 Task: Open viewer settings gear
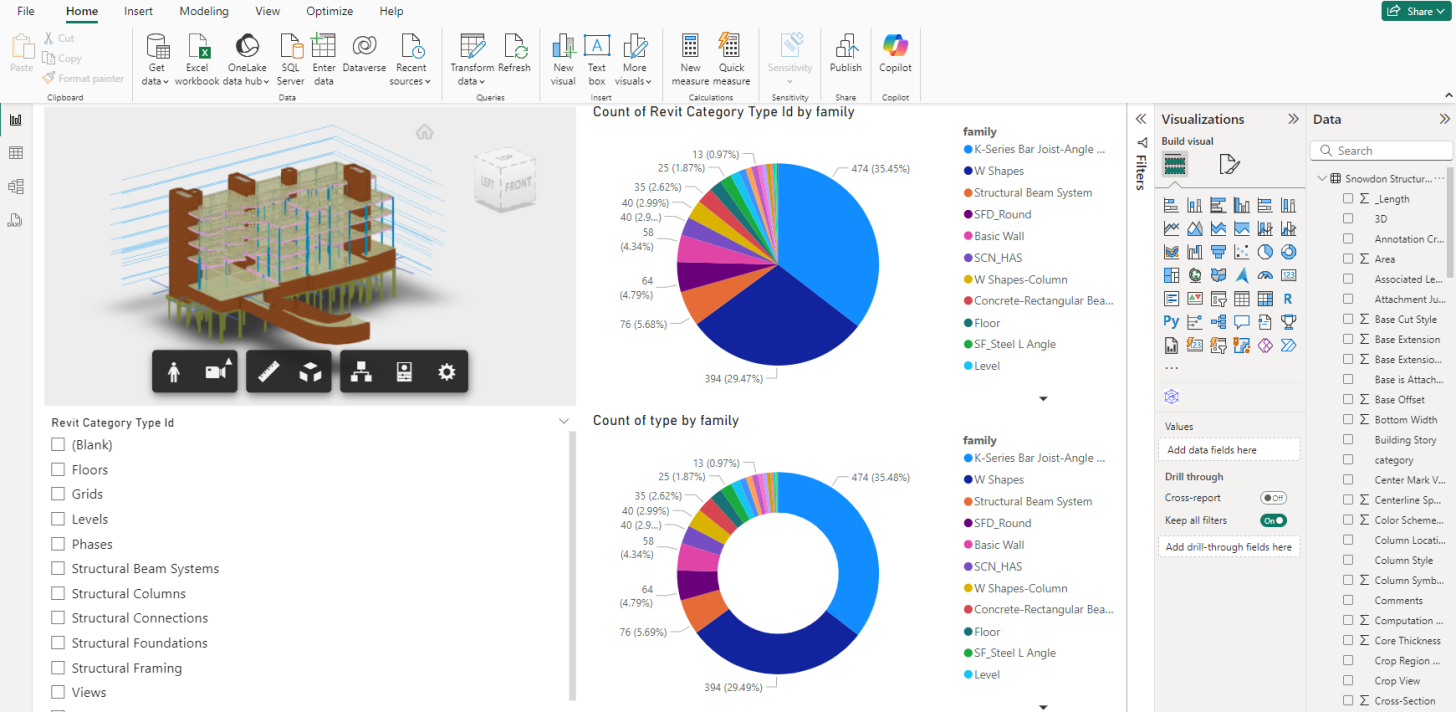446,372
